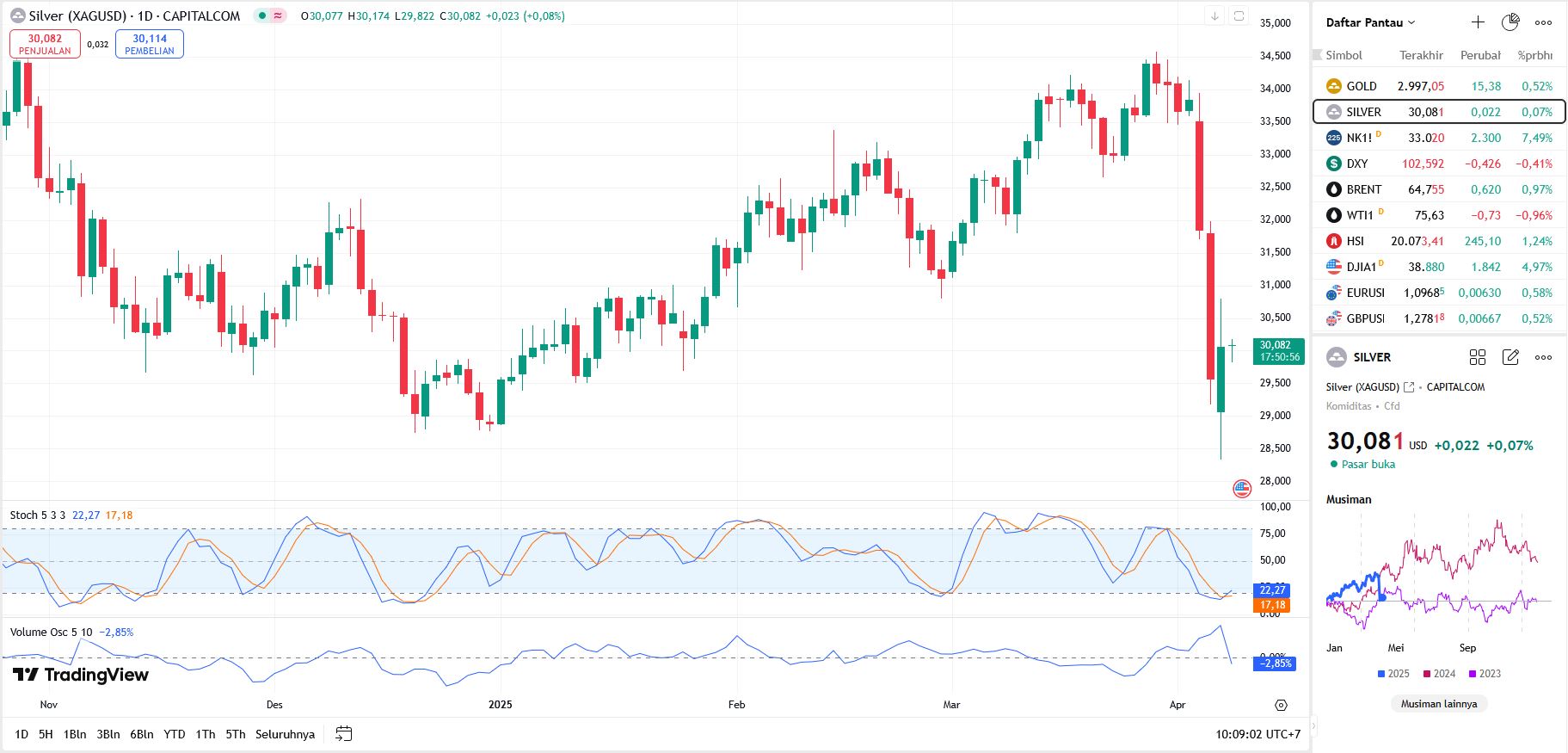Open the watchlist three-dots more menu

[1544, 22]
